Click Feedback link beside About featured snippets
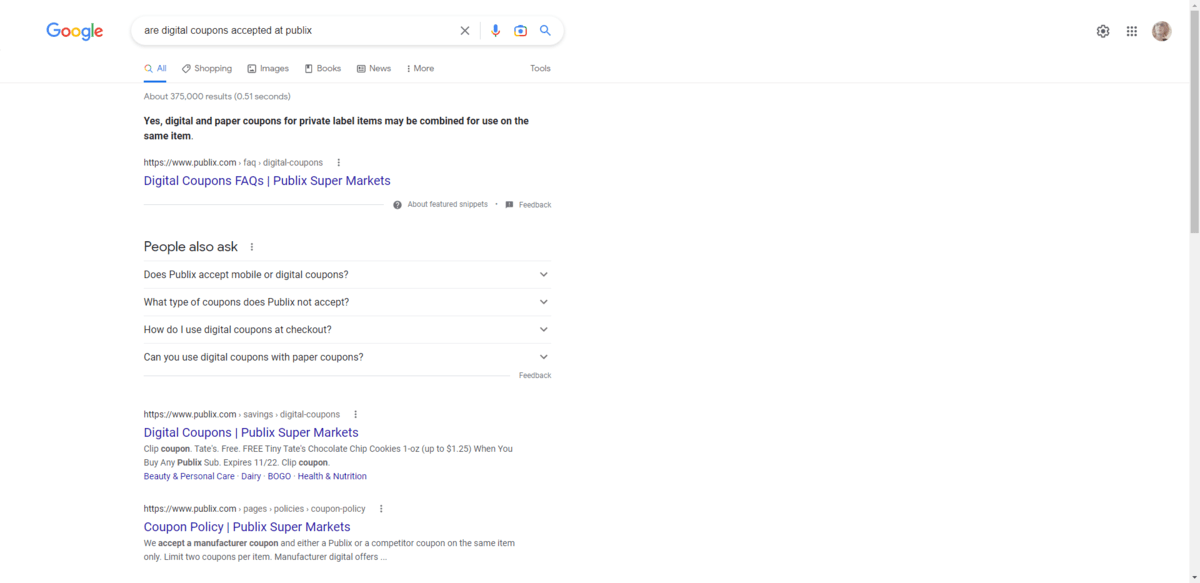The image size is (1200, 583). point(535,205)
